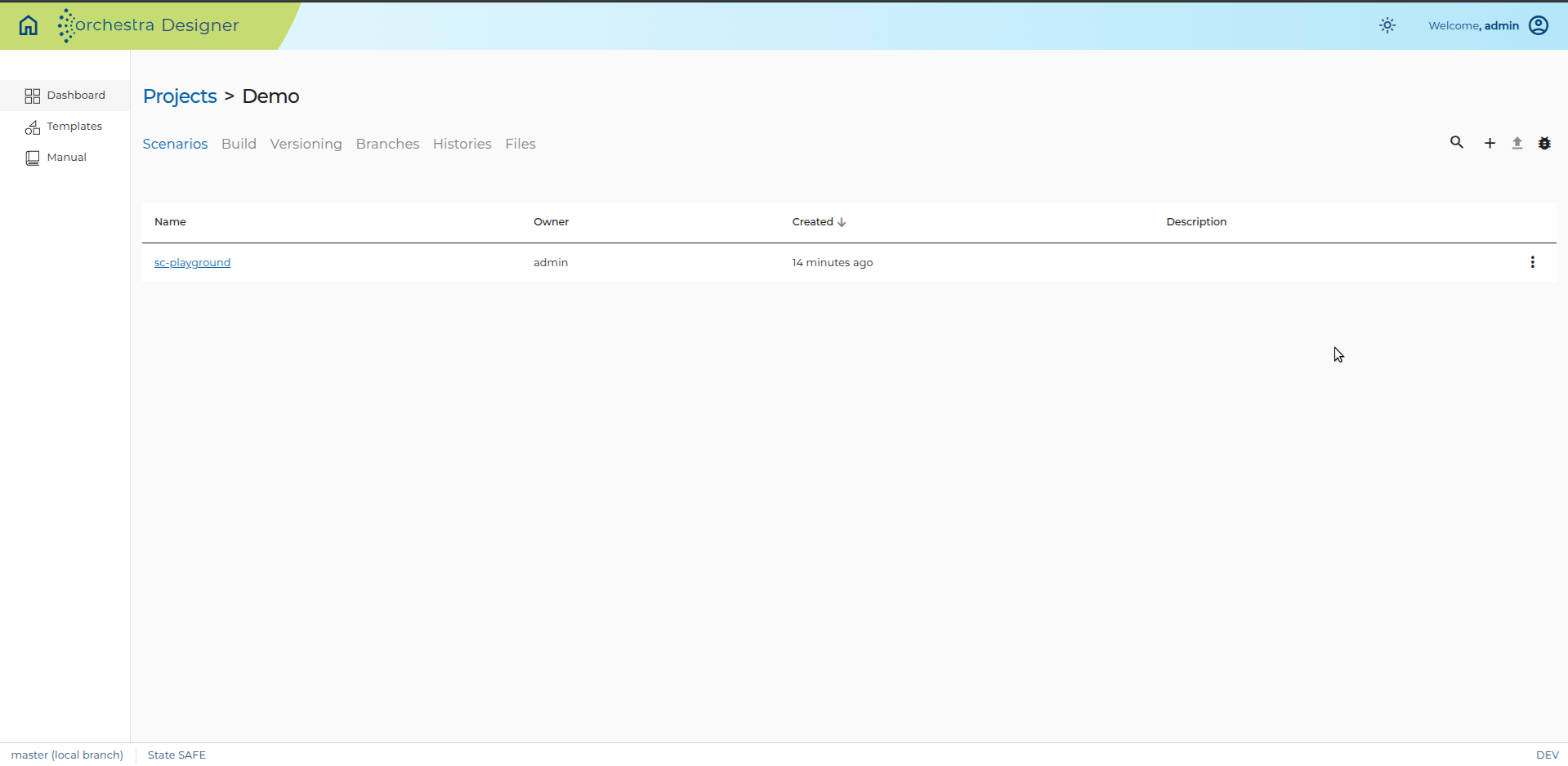Open the admin user profile icon

pos(1539,25)
